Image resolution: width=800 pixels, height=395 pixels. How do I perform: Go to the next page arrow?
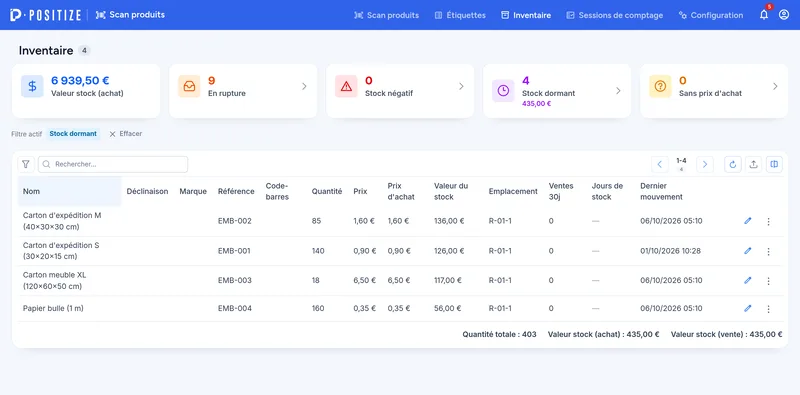click(x=705, y=164)
